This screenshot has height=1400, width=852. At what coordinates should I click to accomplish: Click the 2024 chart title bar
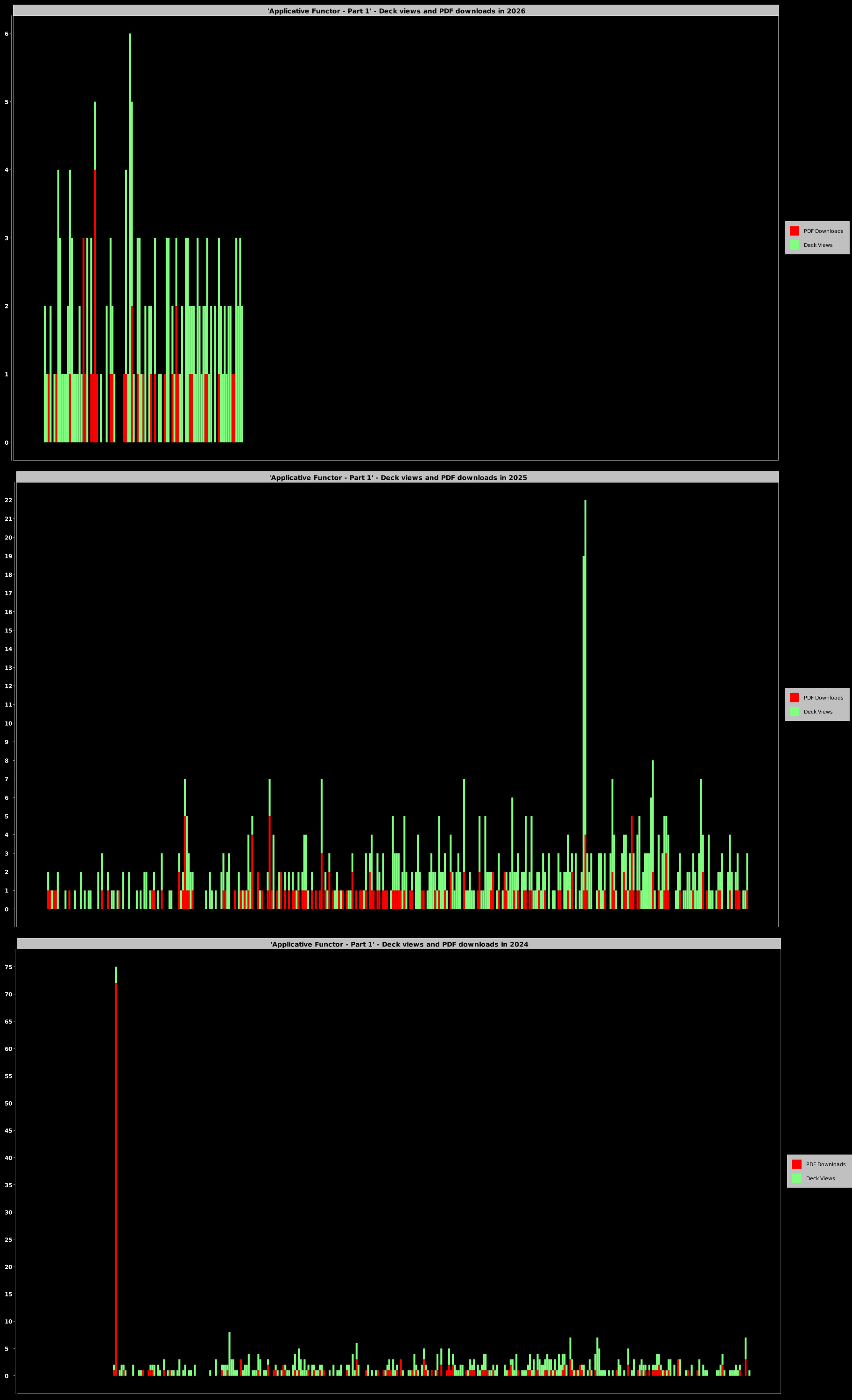pos(398,944)
